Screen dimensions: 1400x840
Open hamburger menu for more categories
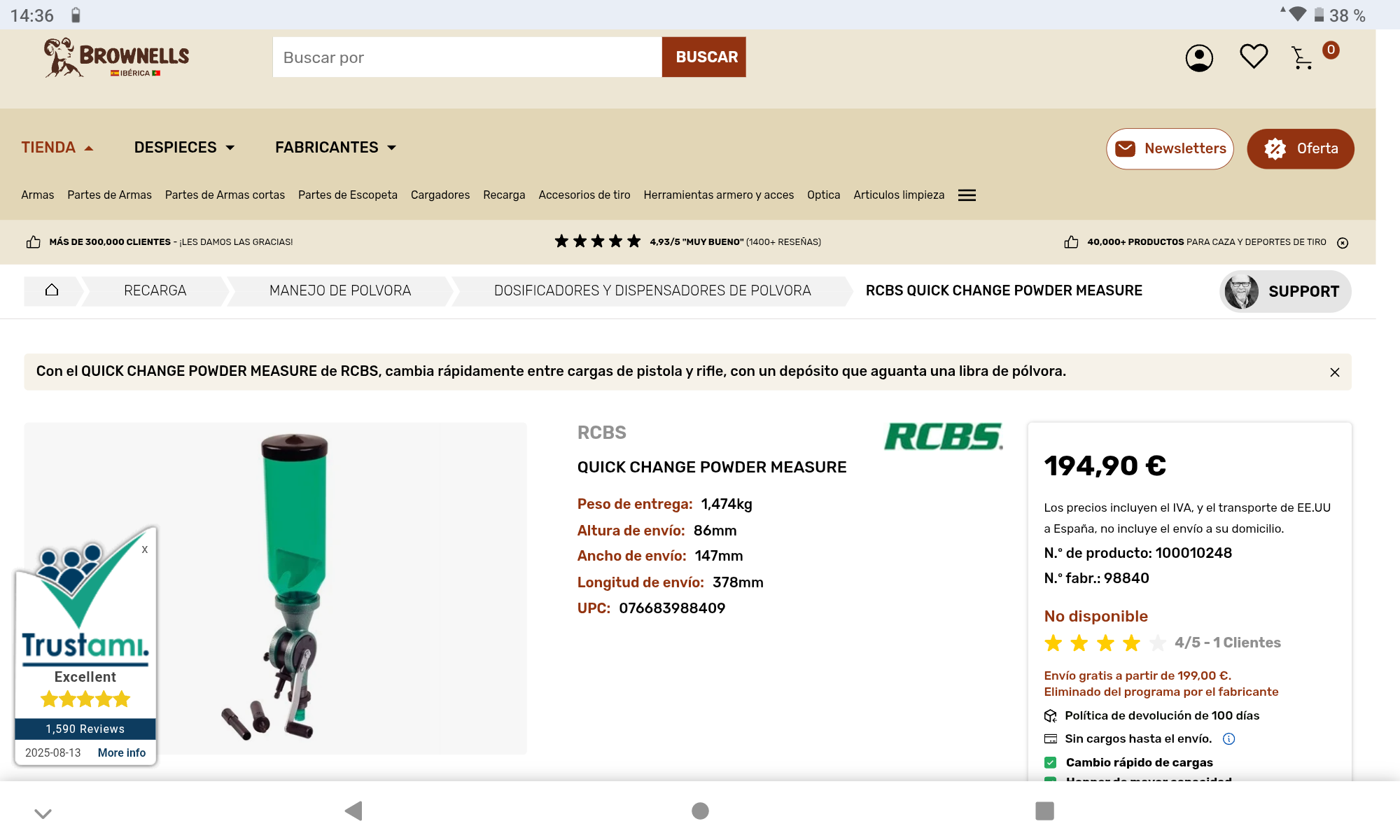point(967,195)
